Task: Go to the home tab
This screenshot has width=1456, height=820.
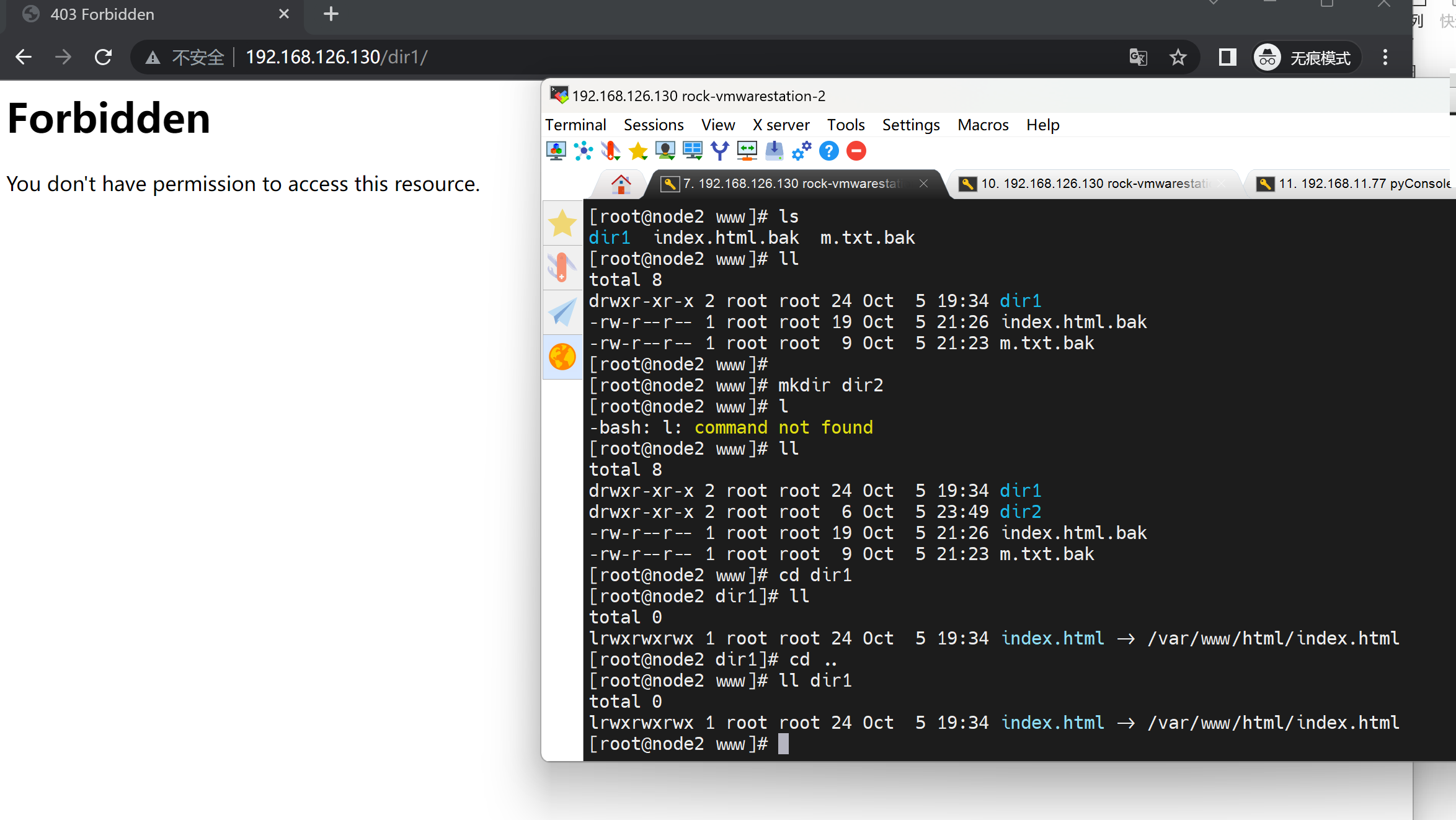Action: [x=621, y=184]
